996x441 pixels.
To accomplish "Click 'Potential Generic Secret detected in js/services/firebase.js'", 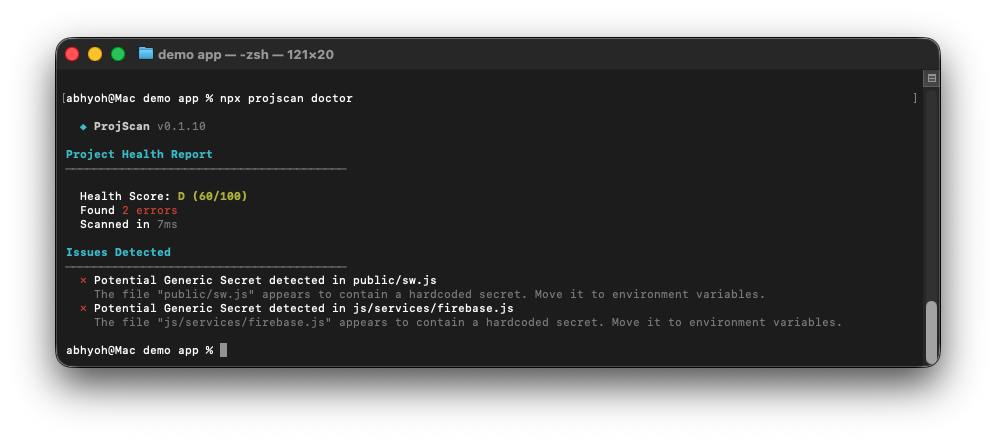I will (x=304, y=308).
